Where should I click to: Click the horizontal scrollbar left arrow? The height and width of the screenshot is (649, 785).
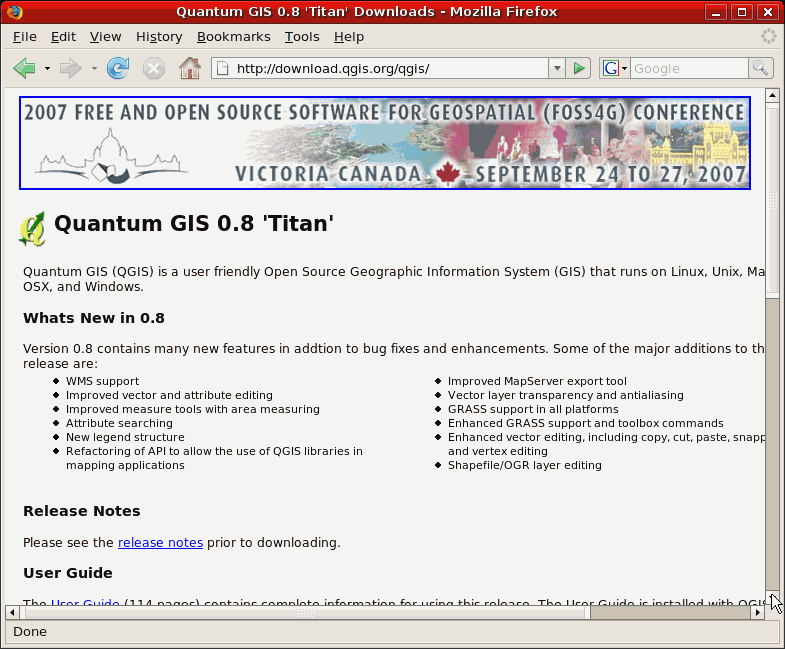pyautogui.click(x=12, y=612)
